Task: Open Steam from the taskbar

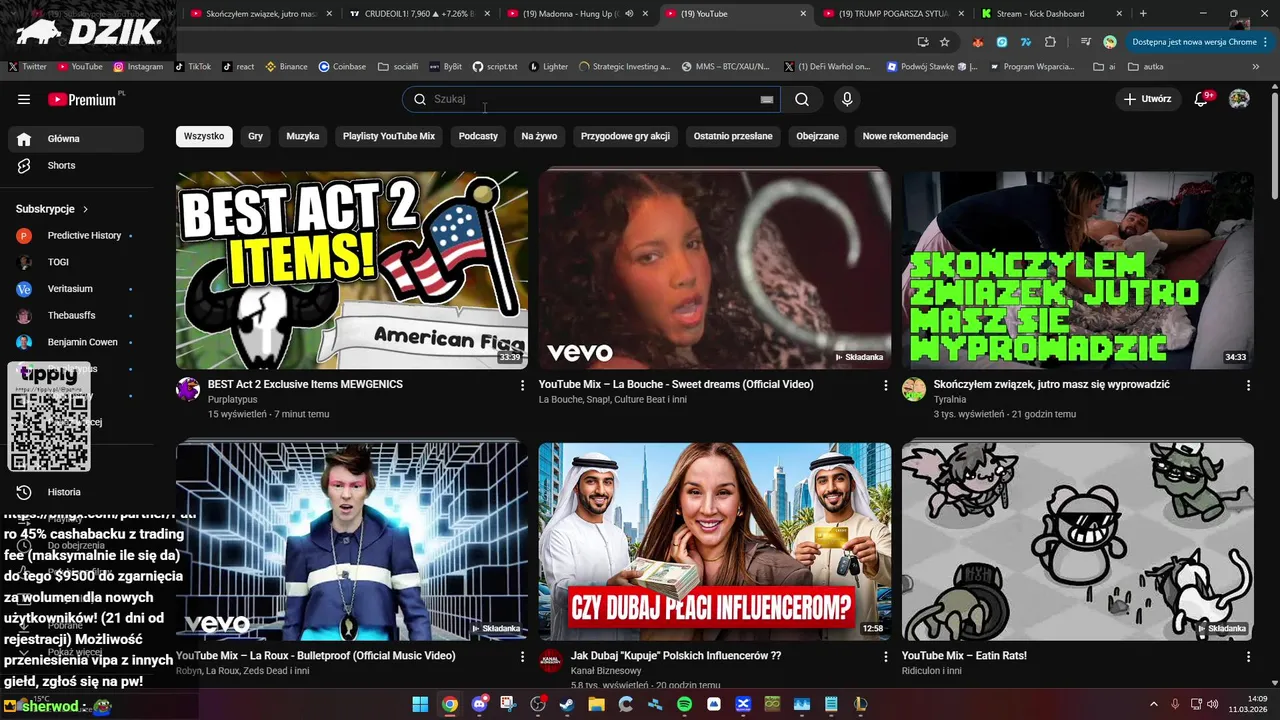Action: (x=567, y=705)
